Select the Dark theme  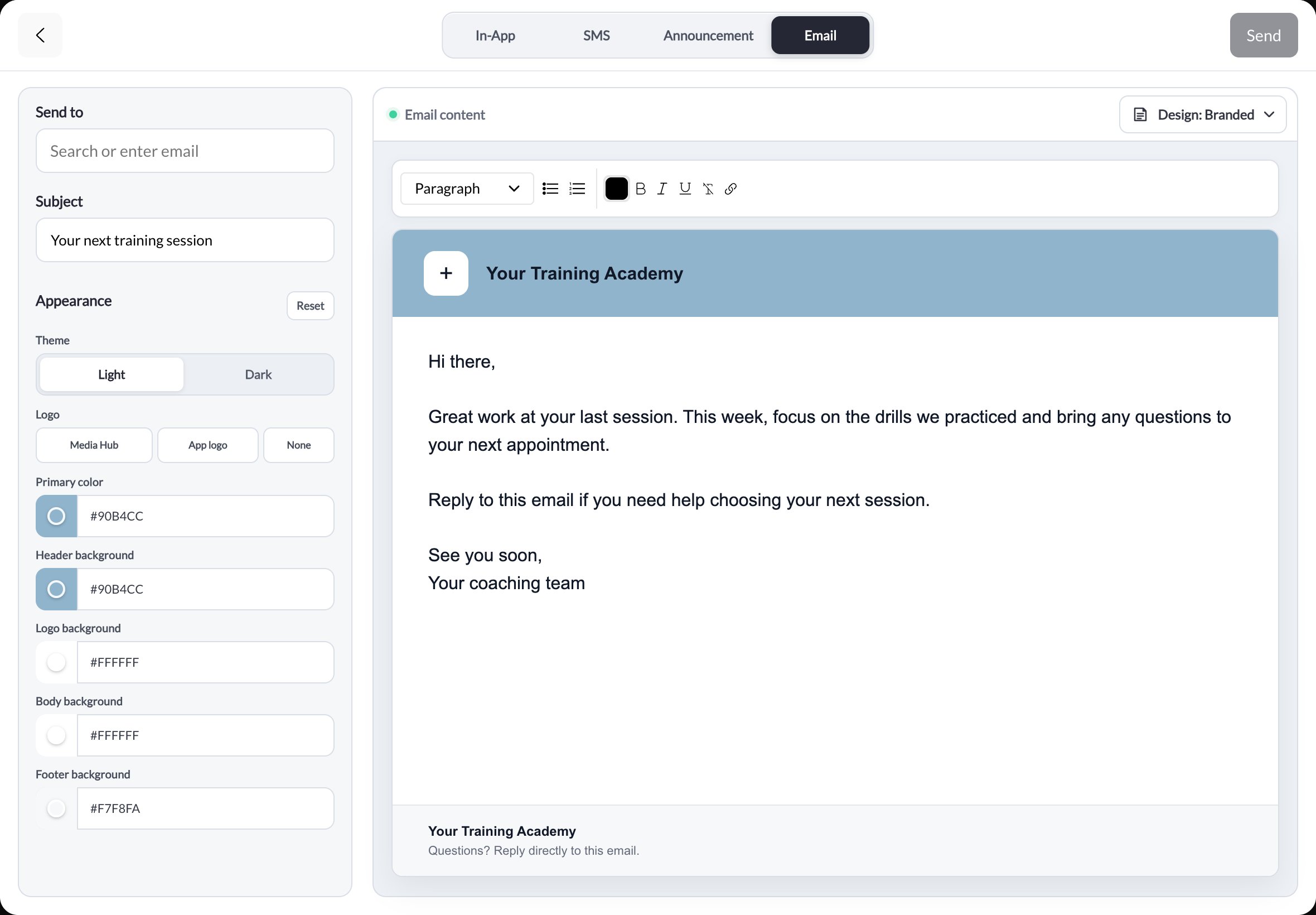click(258, 374)
